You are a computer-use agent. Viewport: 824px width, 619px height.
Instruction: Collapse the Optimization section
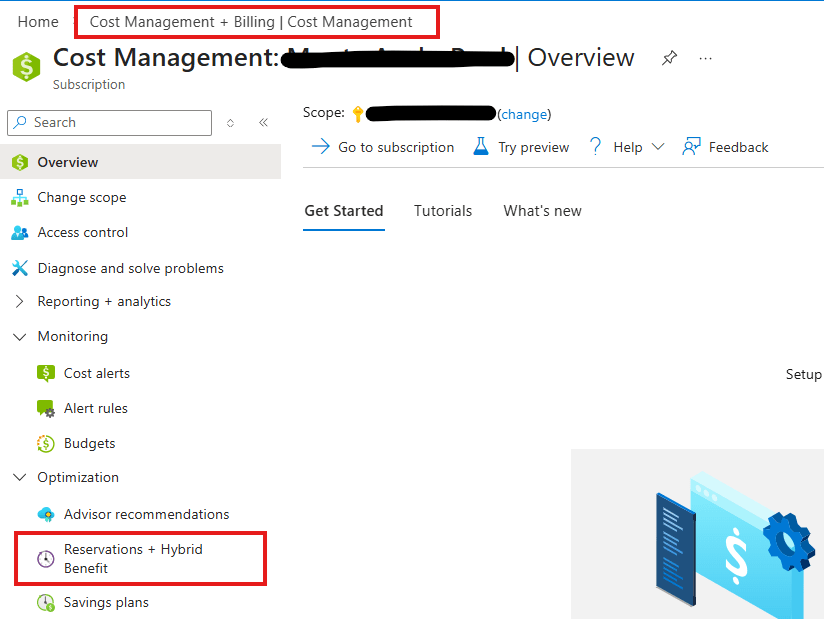point(19,478)
